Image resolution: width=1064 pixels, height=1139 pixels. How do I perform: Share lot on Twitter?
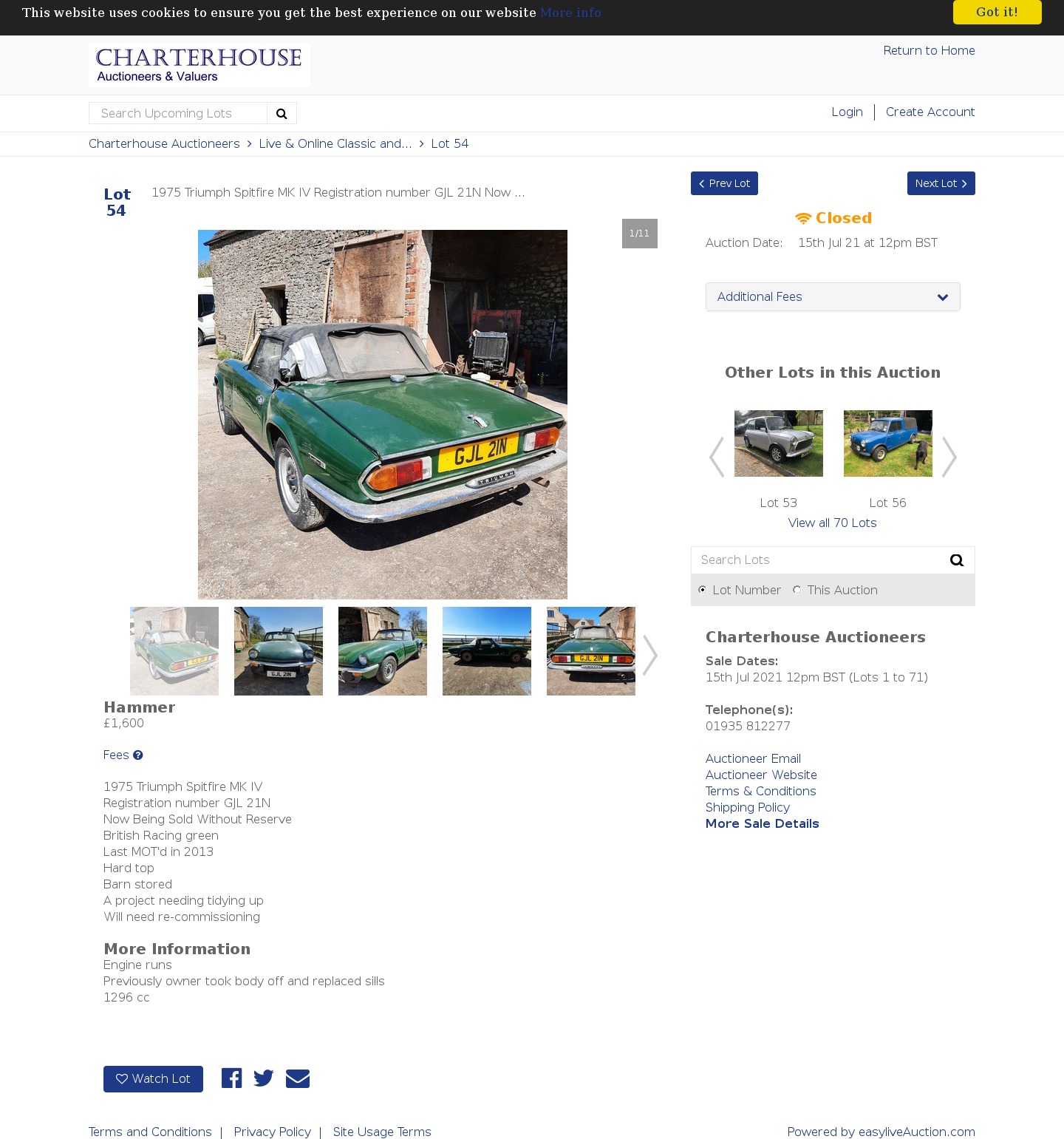coord(264,1078)
